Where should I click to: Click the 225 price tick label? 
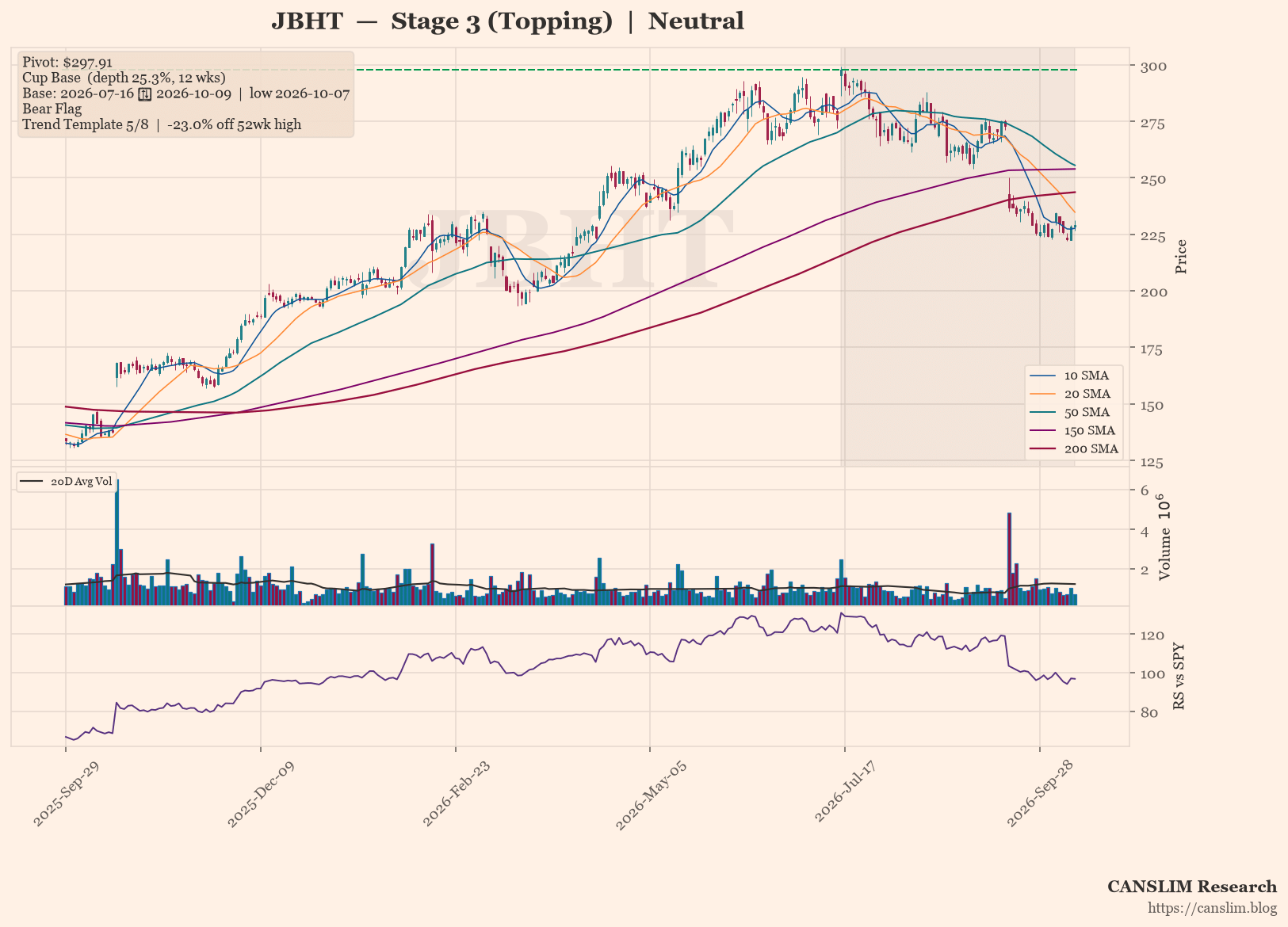pyautogui.click(x=1153, y=235)
